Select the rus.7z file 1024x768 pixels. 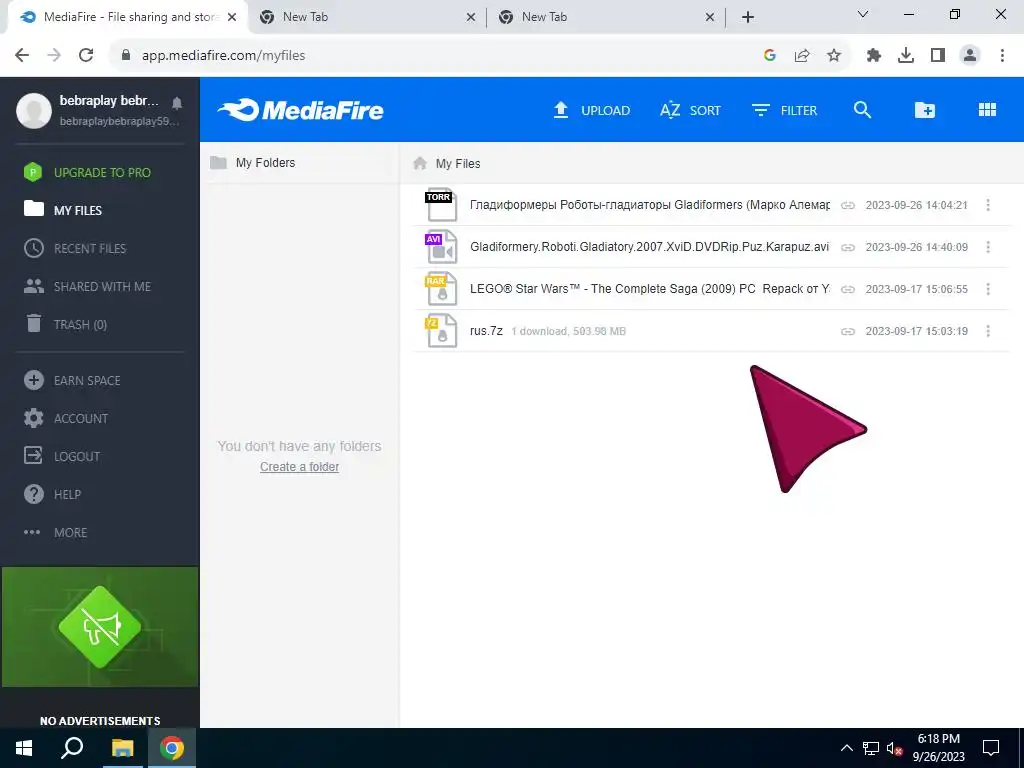(711, 330)
